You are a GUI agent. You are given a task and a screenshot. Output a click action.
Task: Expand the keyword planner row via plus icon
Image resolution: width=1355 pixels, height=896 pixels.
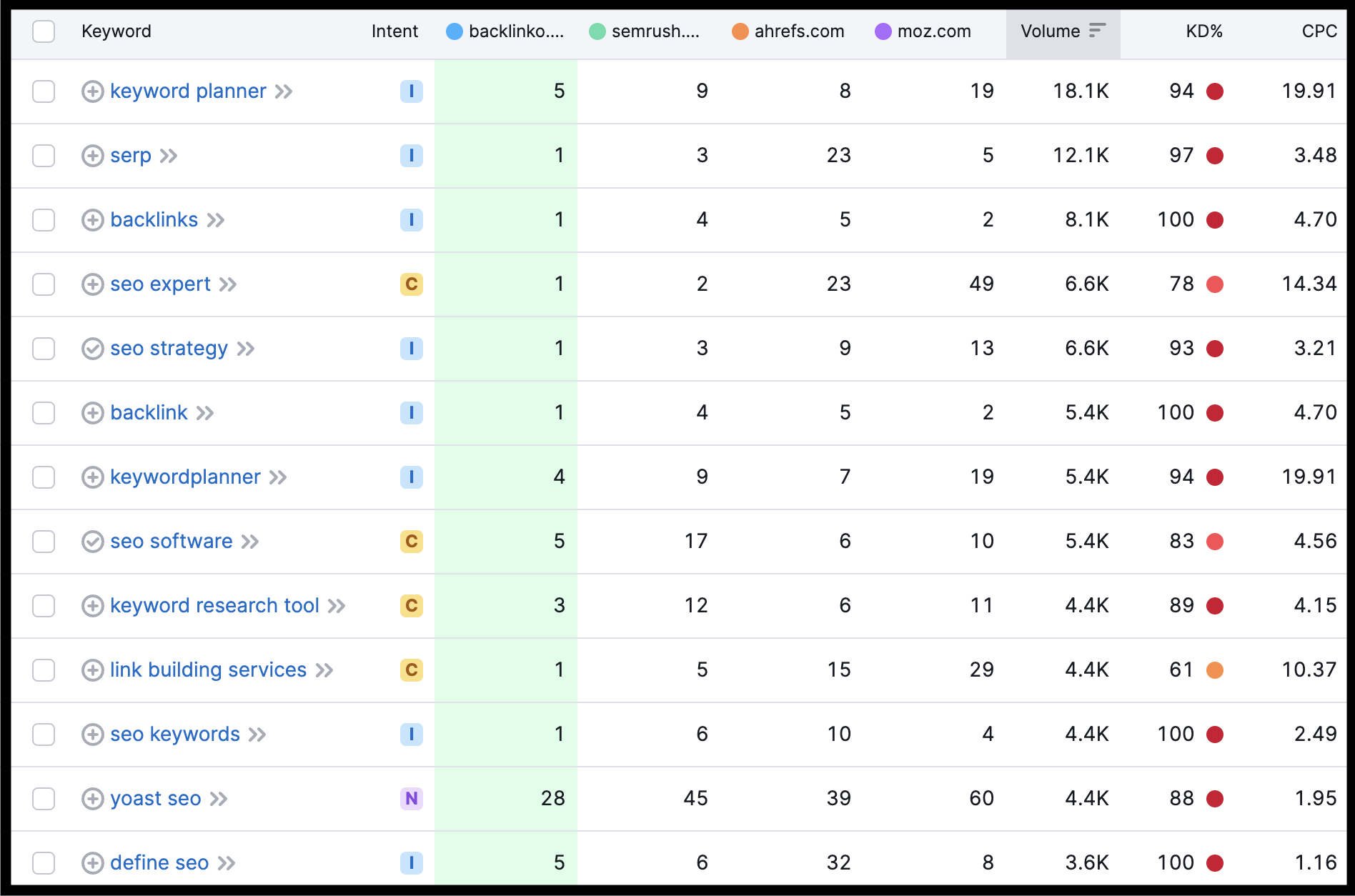(93, 91)
